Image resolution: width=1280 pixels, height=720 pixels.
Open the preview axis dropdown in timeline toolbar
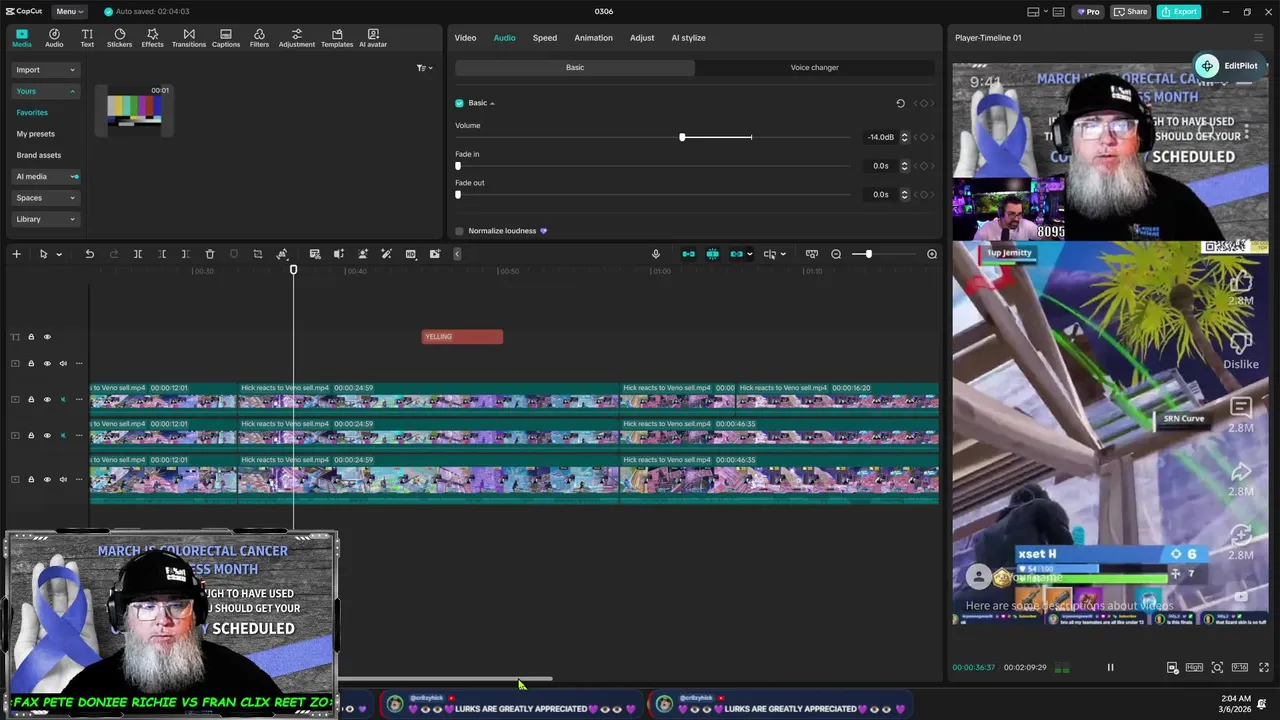tap(783, 254)
